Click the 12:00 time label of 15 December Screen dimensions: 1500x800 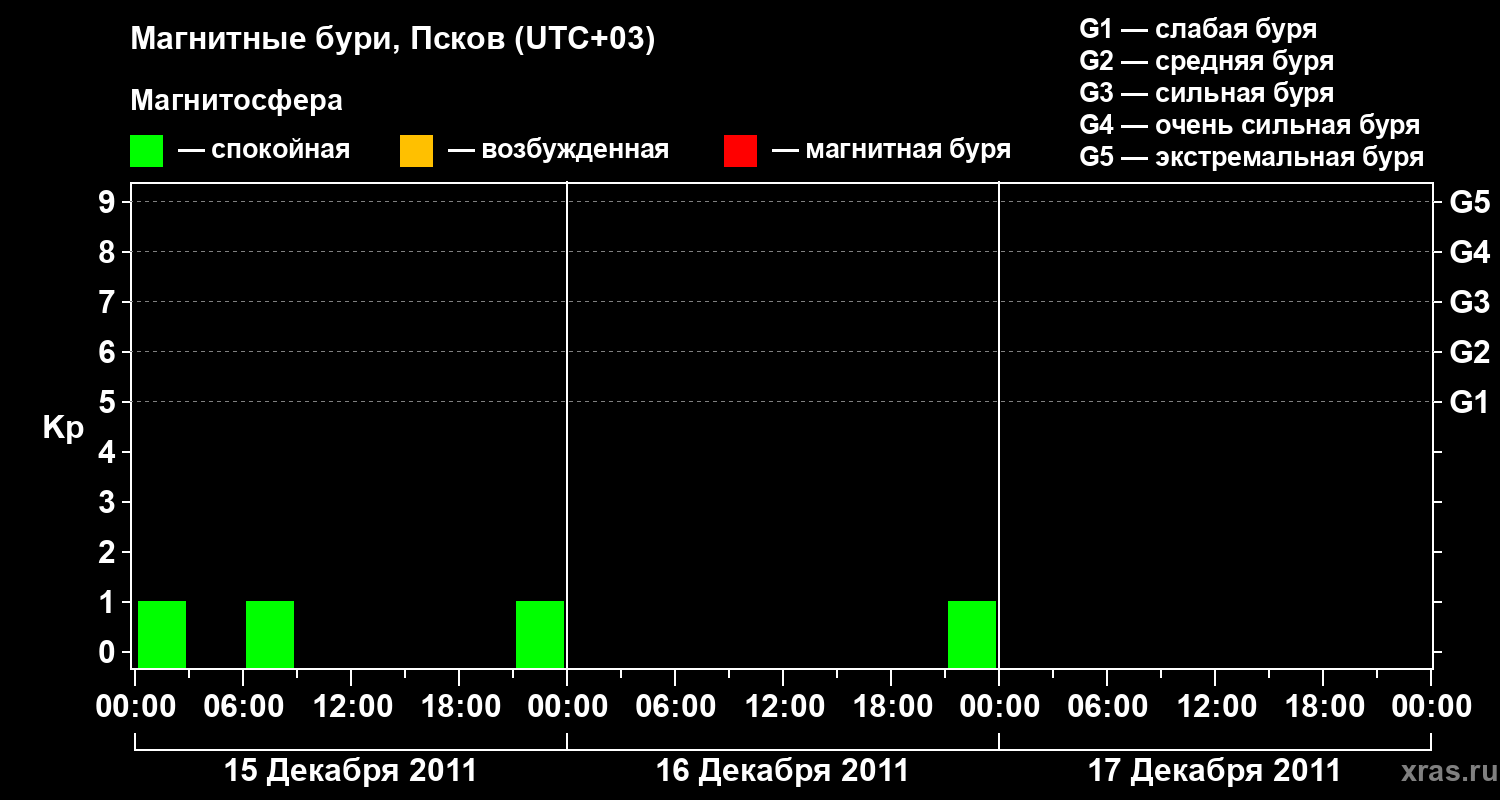351,707
